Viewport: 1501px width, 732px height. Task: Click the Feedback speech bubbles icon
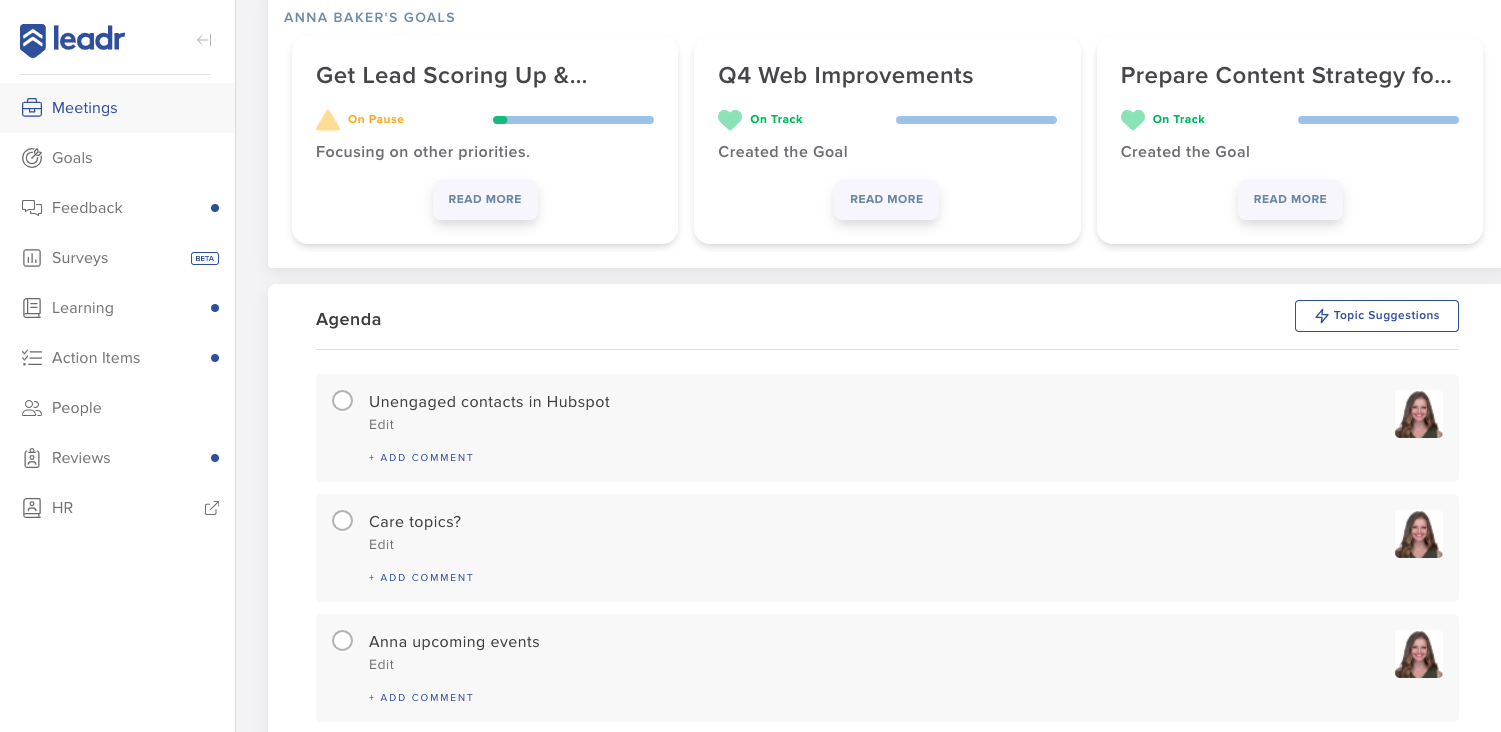[32, 208]
